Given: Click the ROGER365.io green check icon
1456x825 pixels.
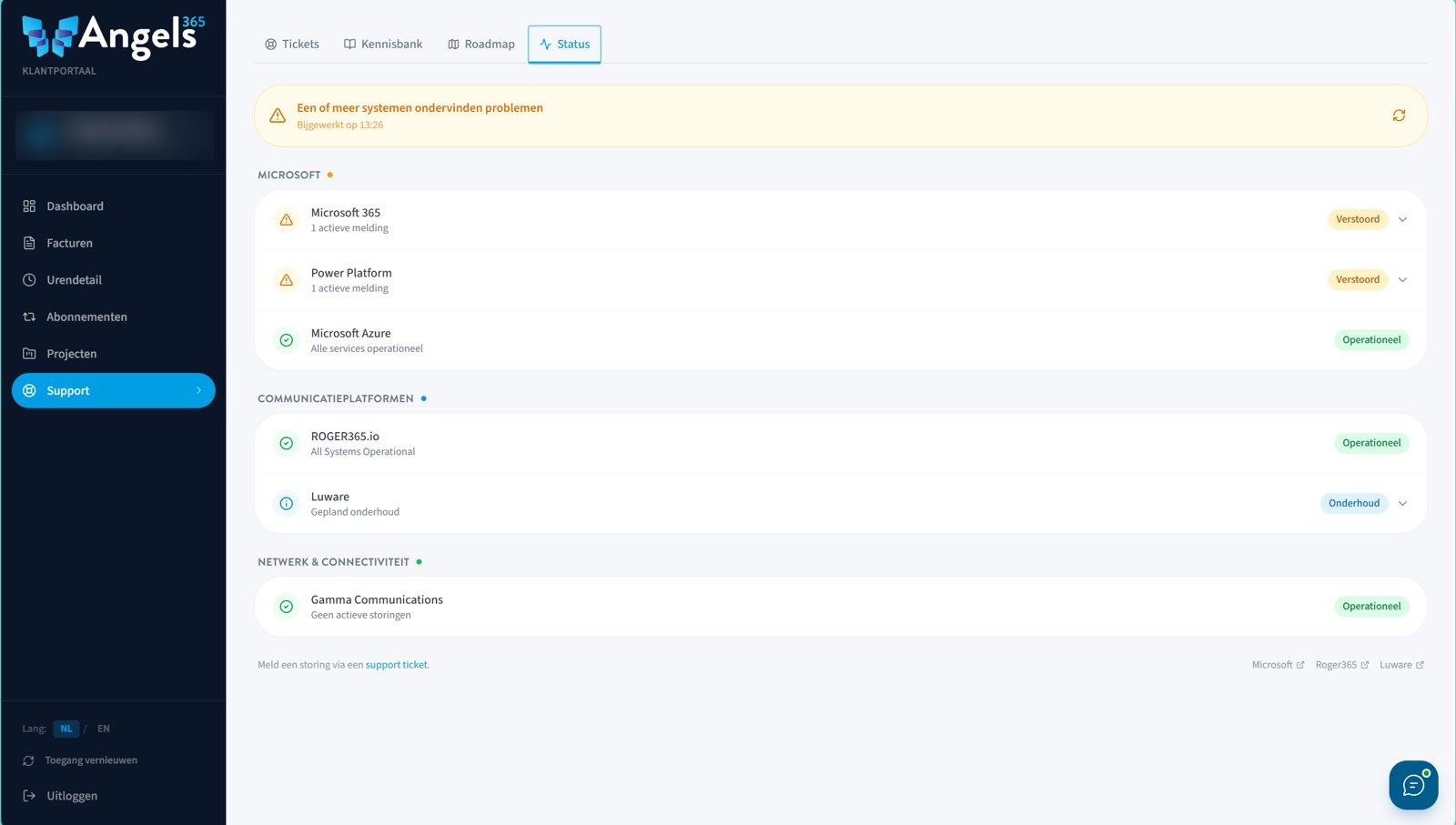Looking at the screenshot, I should 287,443.
